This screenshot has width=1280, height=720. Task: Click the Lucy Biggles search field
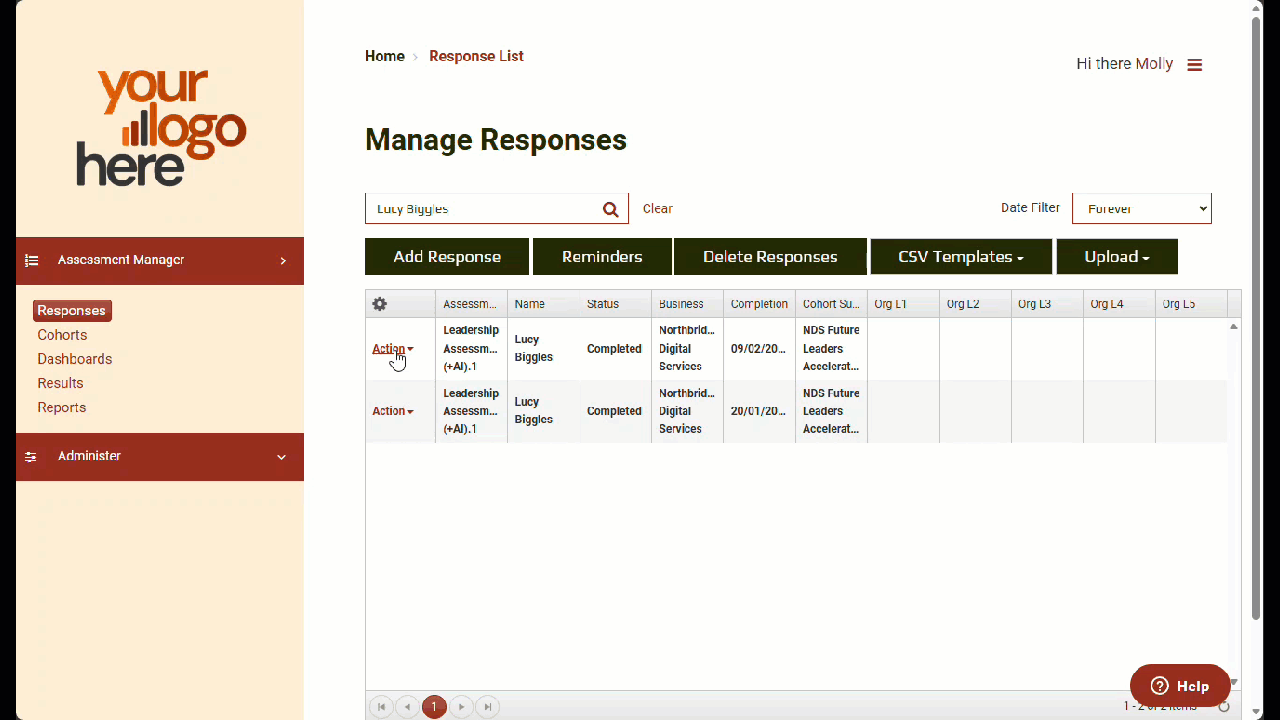482,209
